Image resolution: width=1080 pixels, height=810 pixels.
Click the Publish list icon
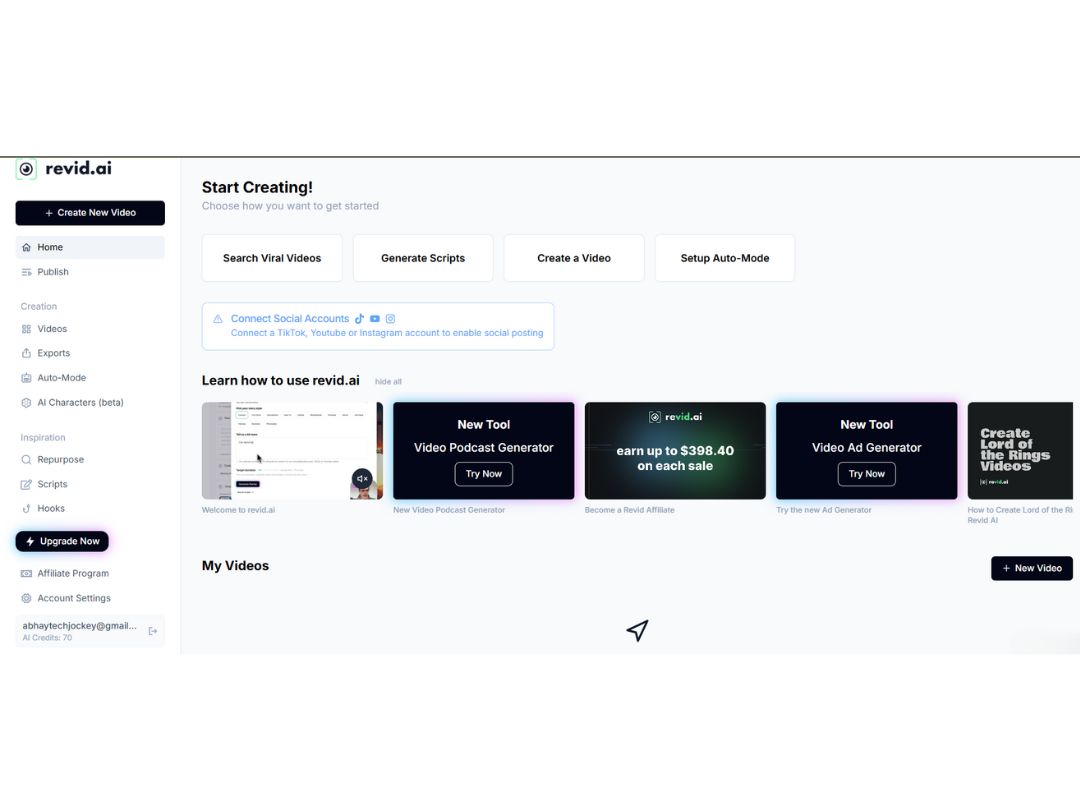pyautogui.click(x=26, y=272)
